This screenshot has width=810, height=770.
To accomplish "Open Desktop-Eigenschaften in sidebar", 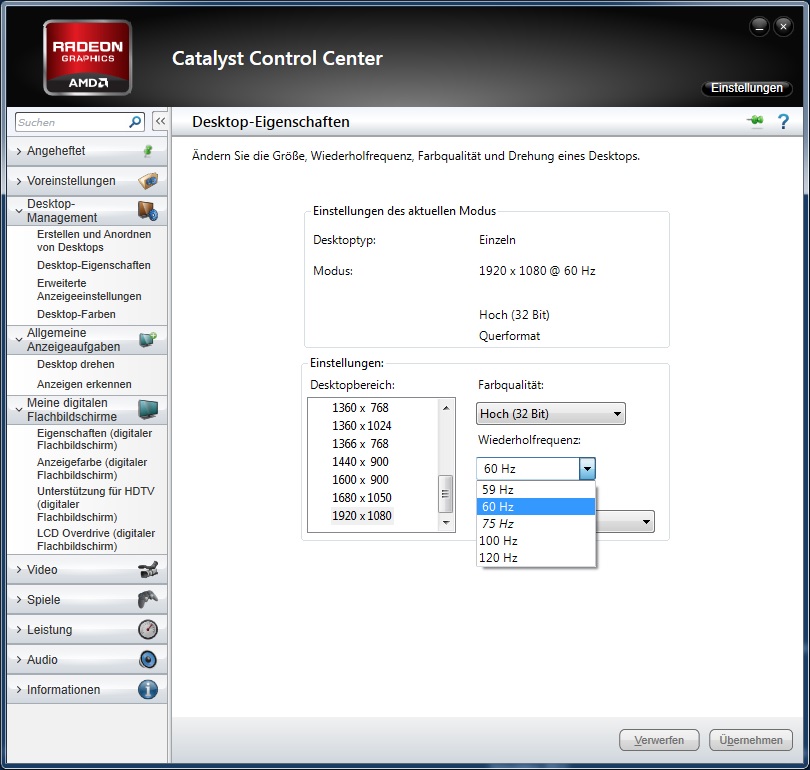I will coord(94,265).
